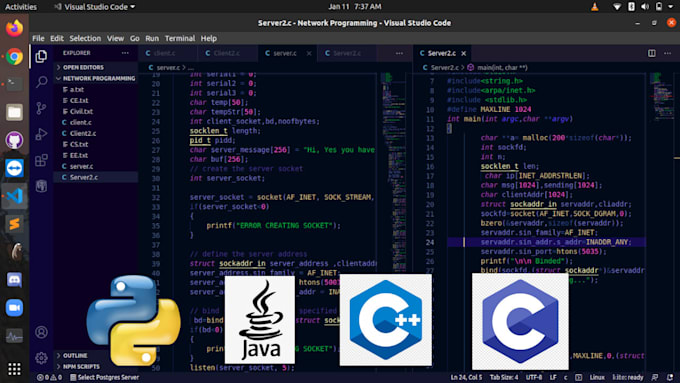The height and width of the screenshot is (383, 680).
Task: Open server.c in the Explorer file list
Action: click(x=95, y=166)
